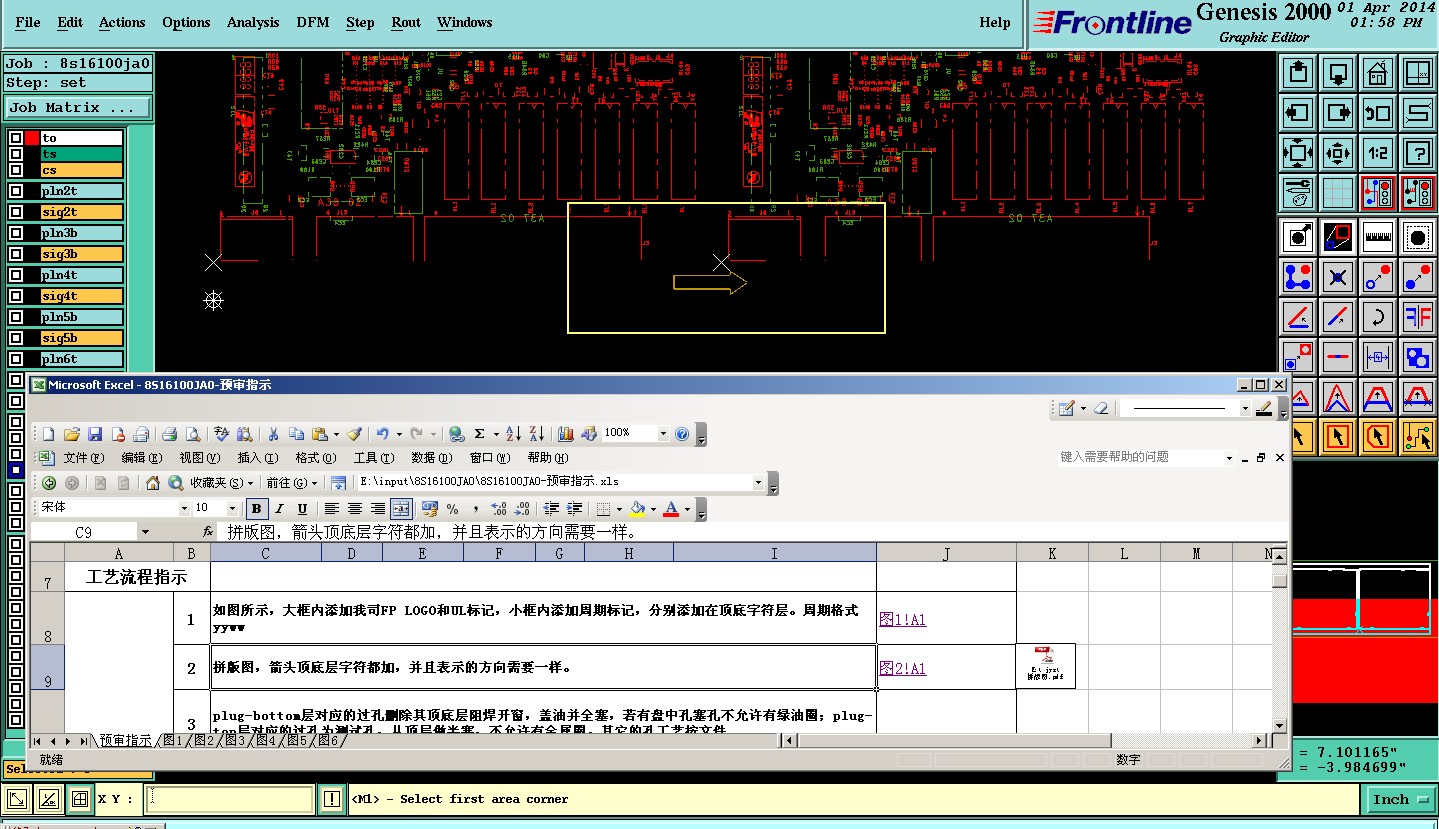This screenshot has width=1439, height=829.
Task: Click the Excel Print icon
Action: 169,434
